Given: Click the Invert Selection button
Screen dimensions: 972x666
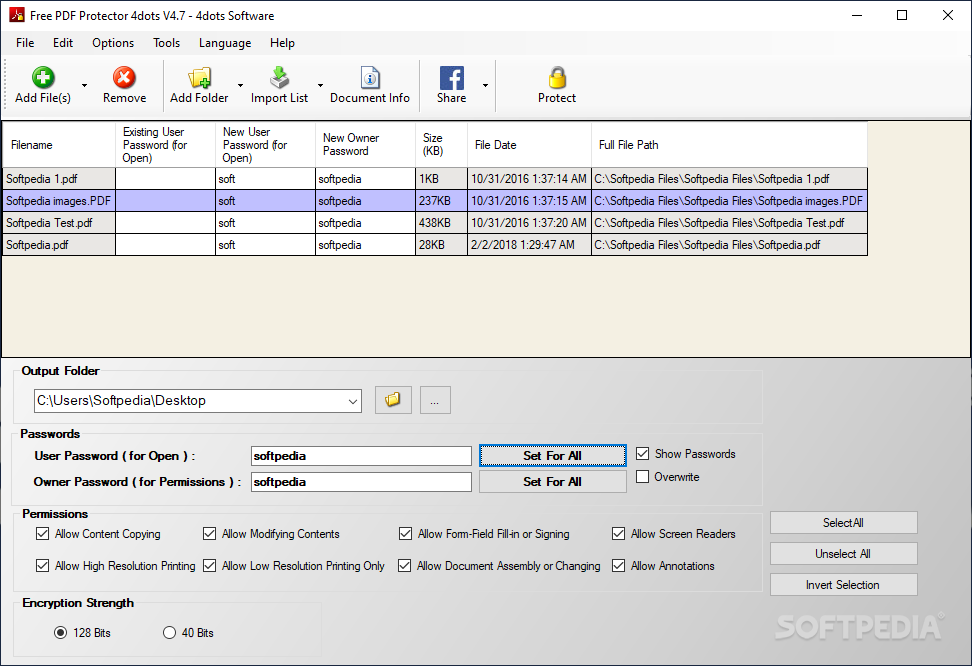Looking at the screenshot, I should pyautogui.click(x=843, y=585).
